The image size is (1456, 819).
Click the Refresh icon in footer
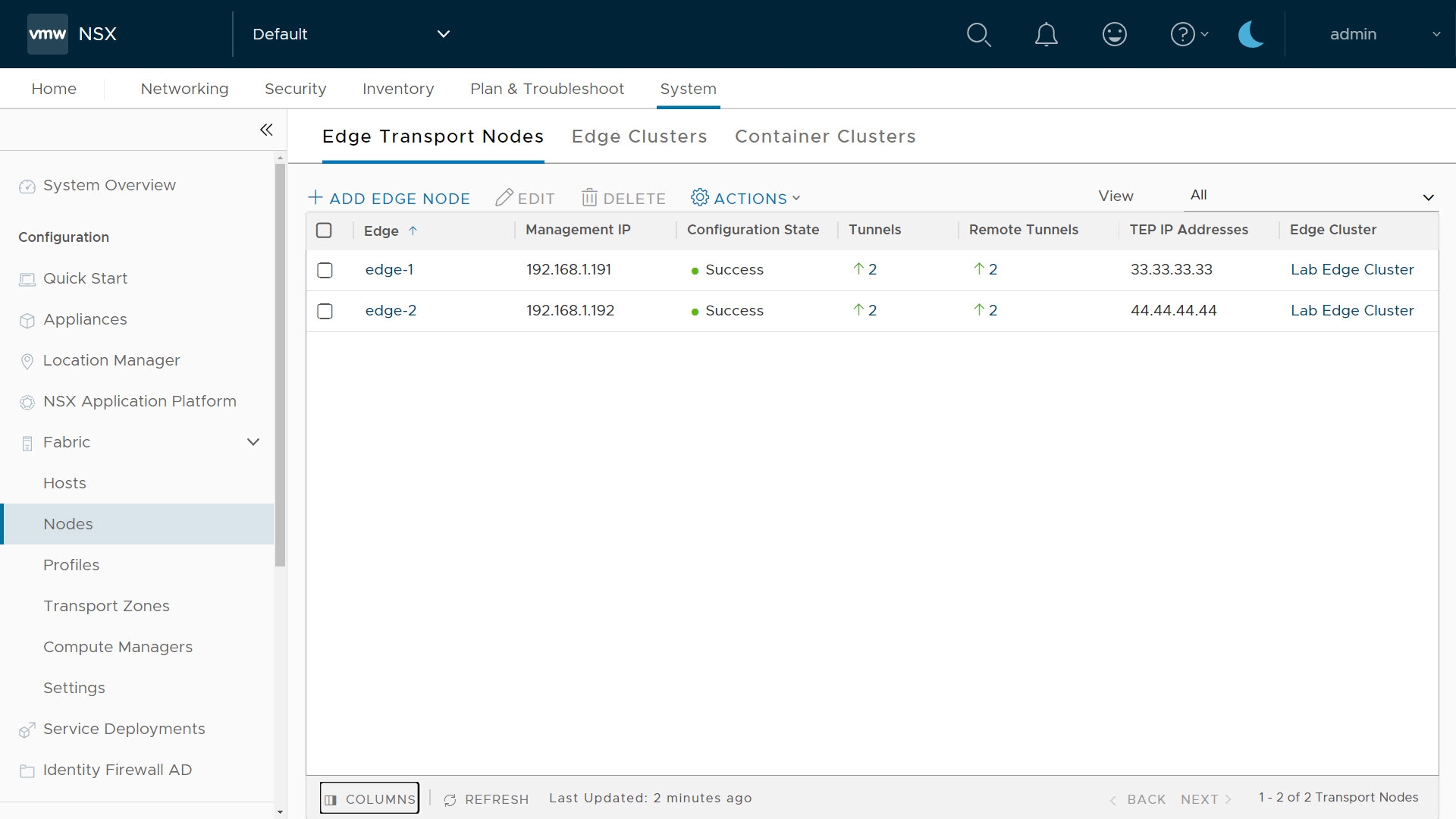450,799
